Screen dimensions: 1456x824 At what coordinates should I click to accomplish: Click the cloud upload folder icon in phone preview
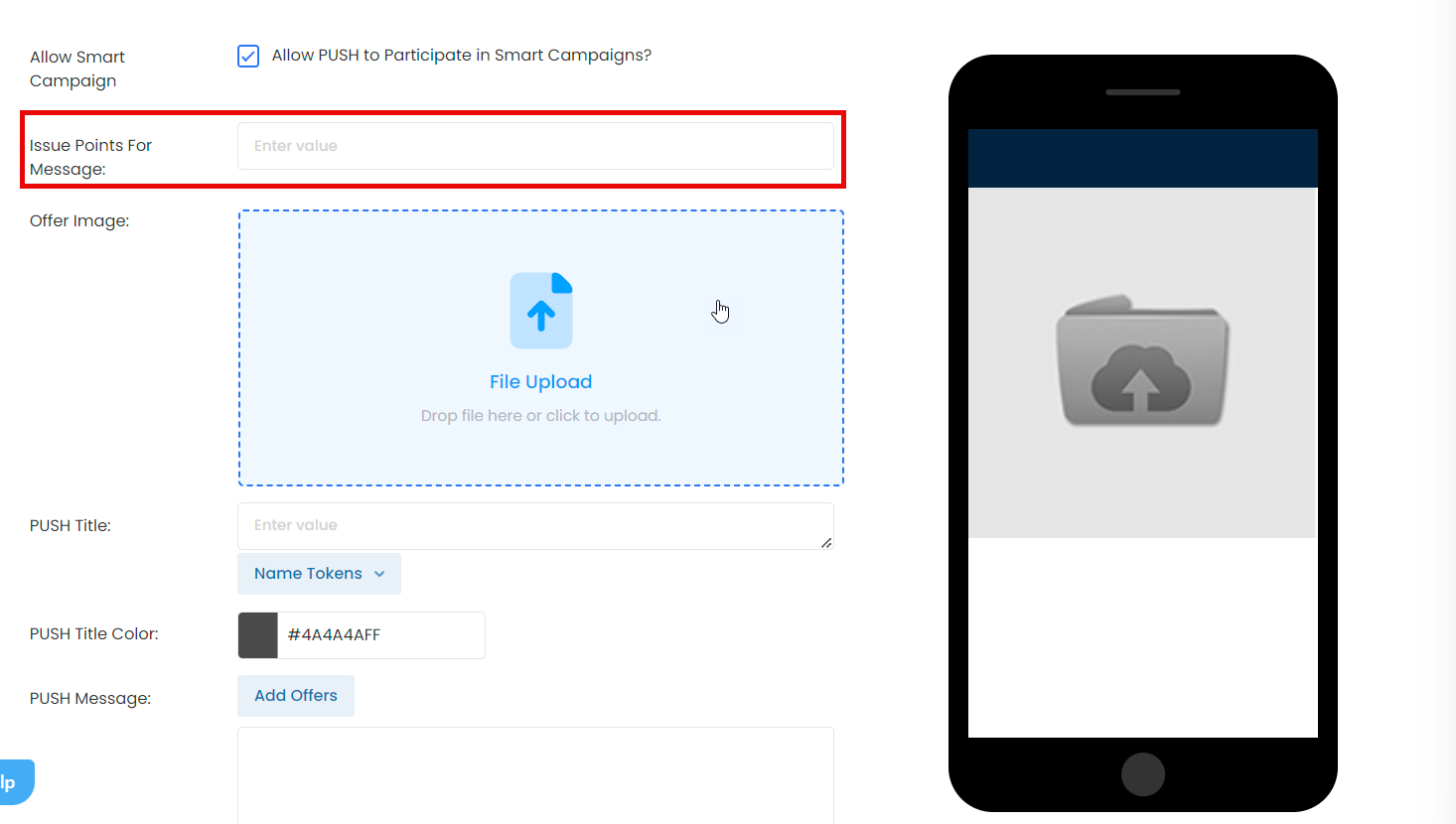(1142, 361)
